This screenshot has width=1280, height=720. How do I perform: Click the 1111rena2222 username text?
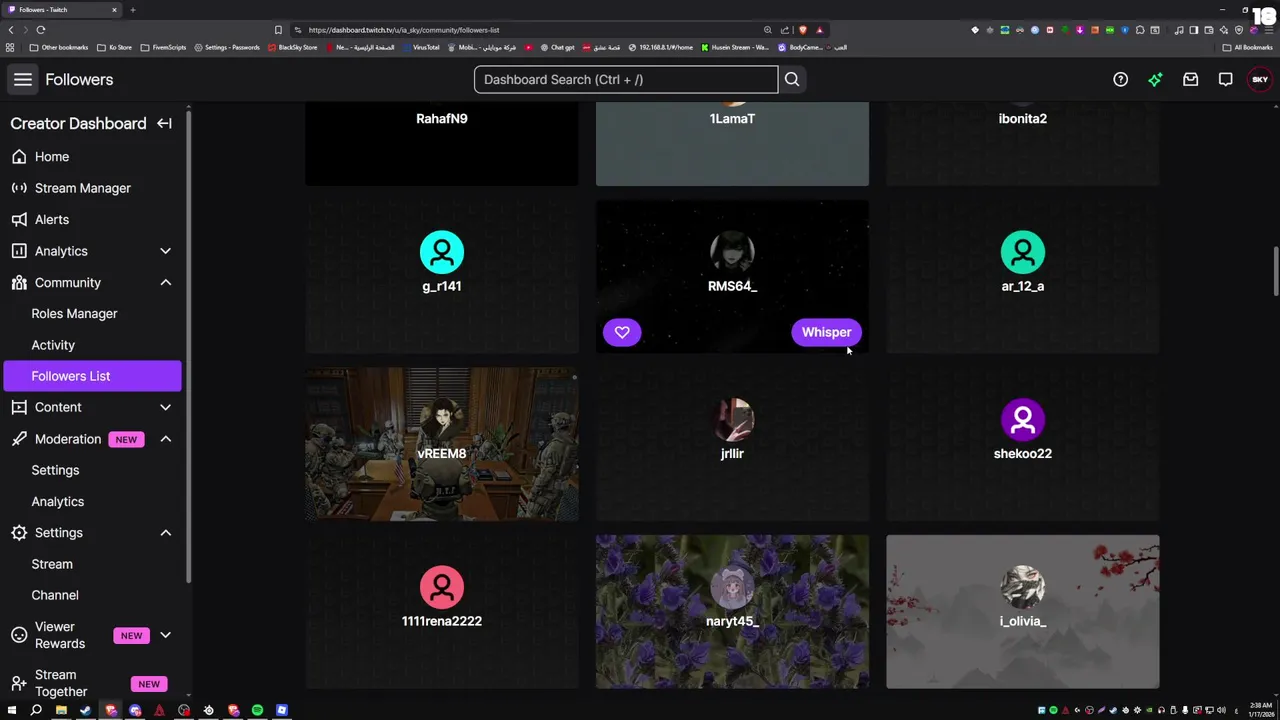[x=441, y=621]
